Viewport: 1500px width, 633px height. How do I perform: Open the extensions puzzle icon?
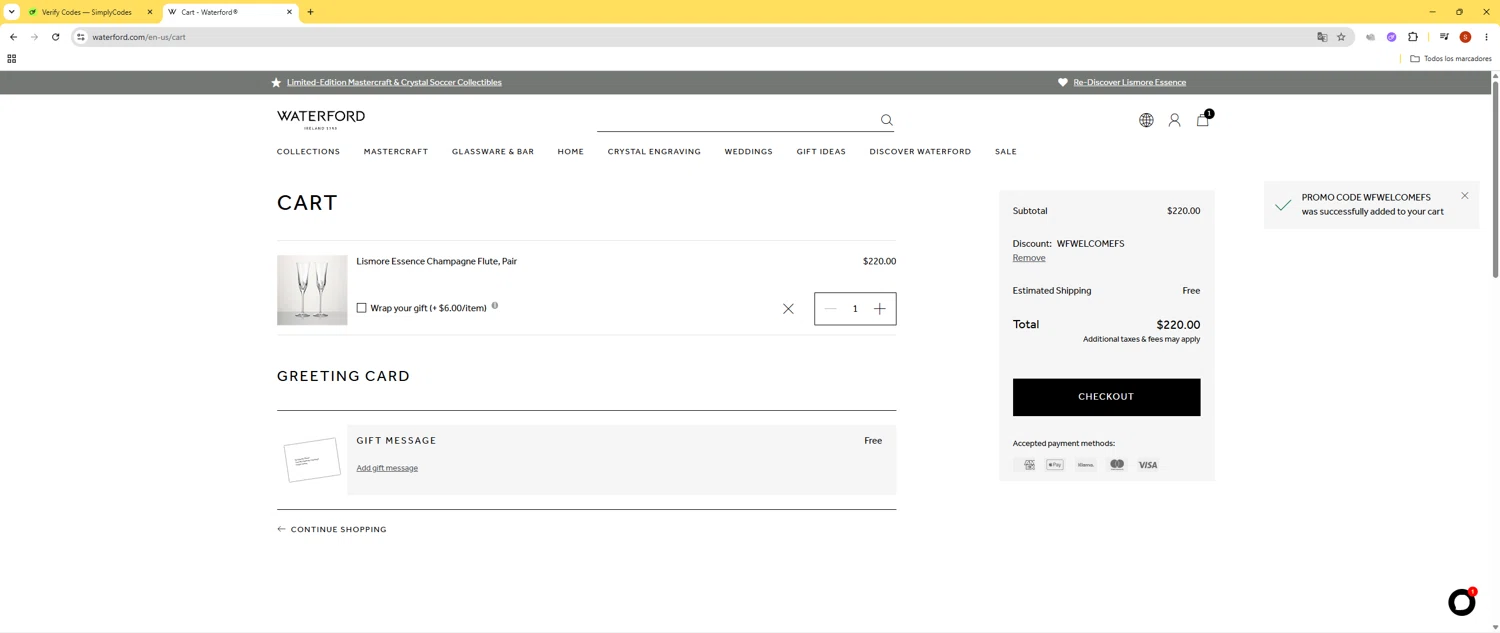click(x=1413, y=37)
